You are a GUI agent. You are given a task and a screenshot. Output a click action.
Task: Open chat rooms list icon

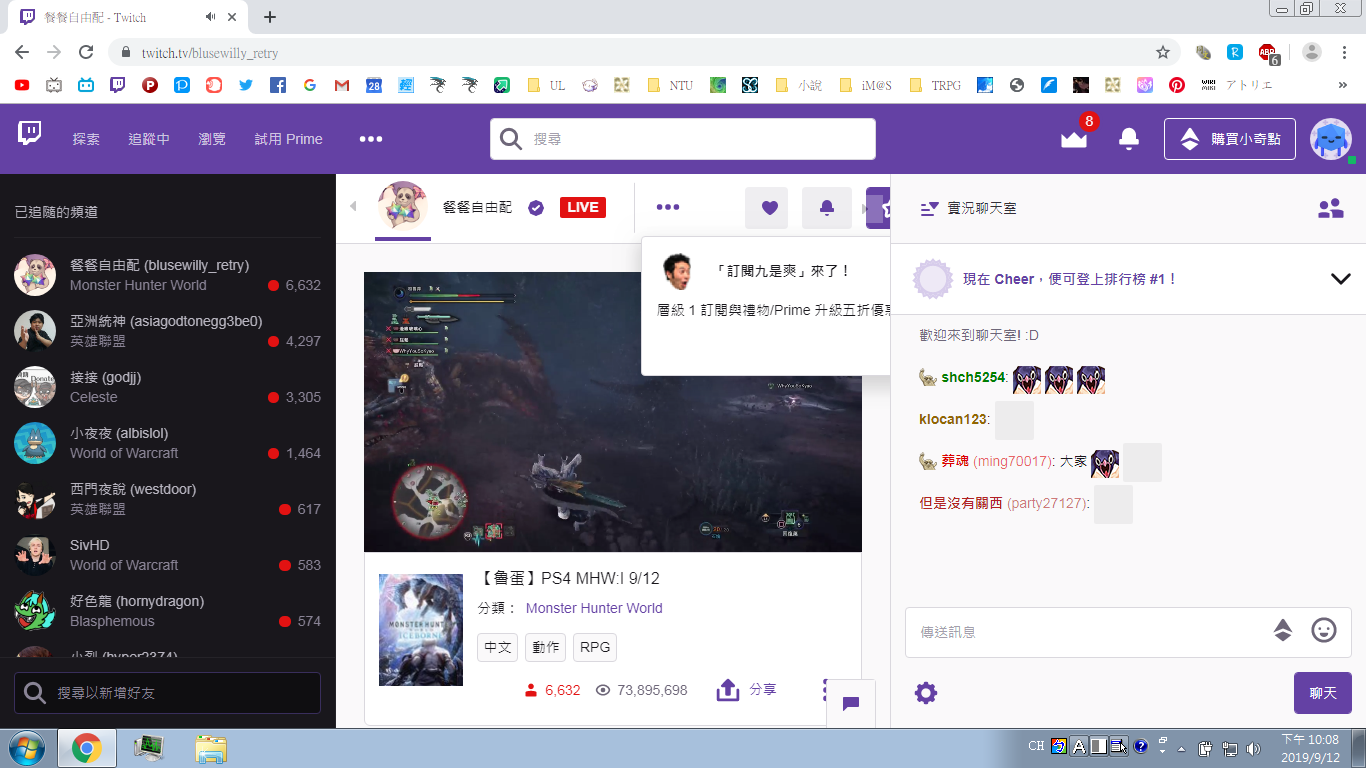pyautogui.click(x=929, y=208)
